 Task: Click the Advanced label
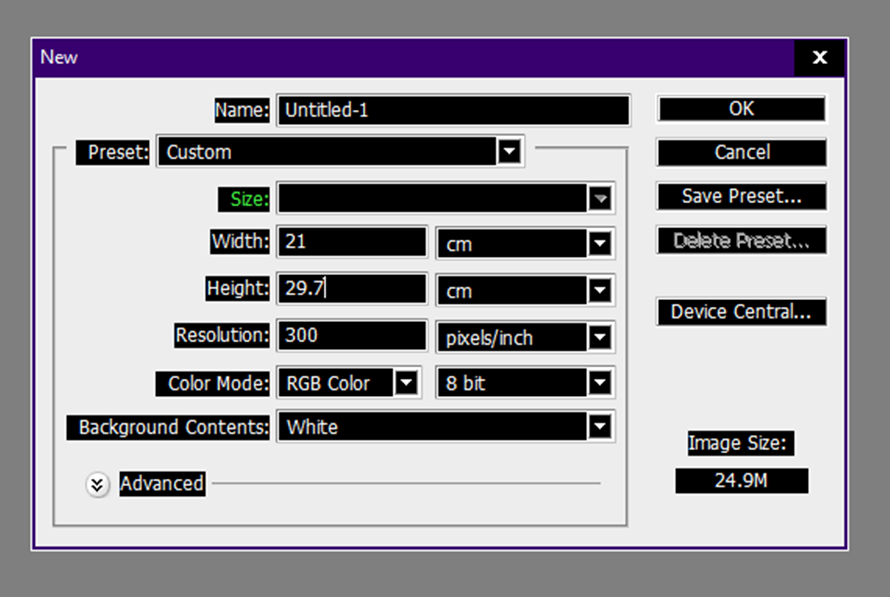(x=162, y=484)
